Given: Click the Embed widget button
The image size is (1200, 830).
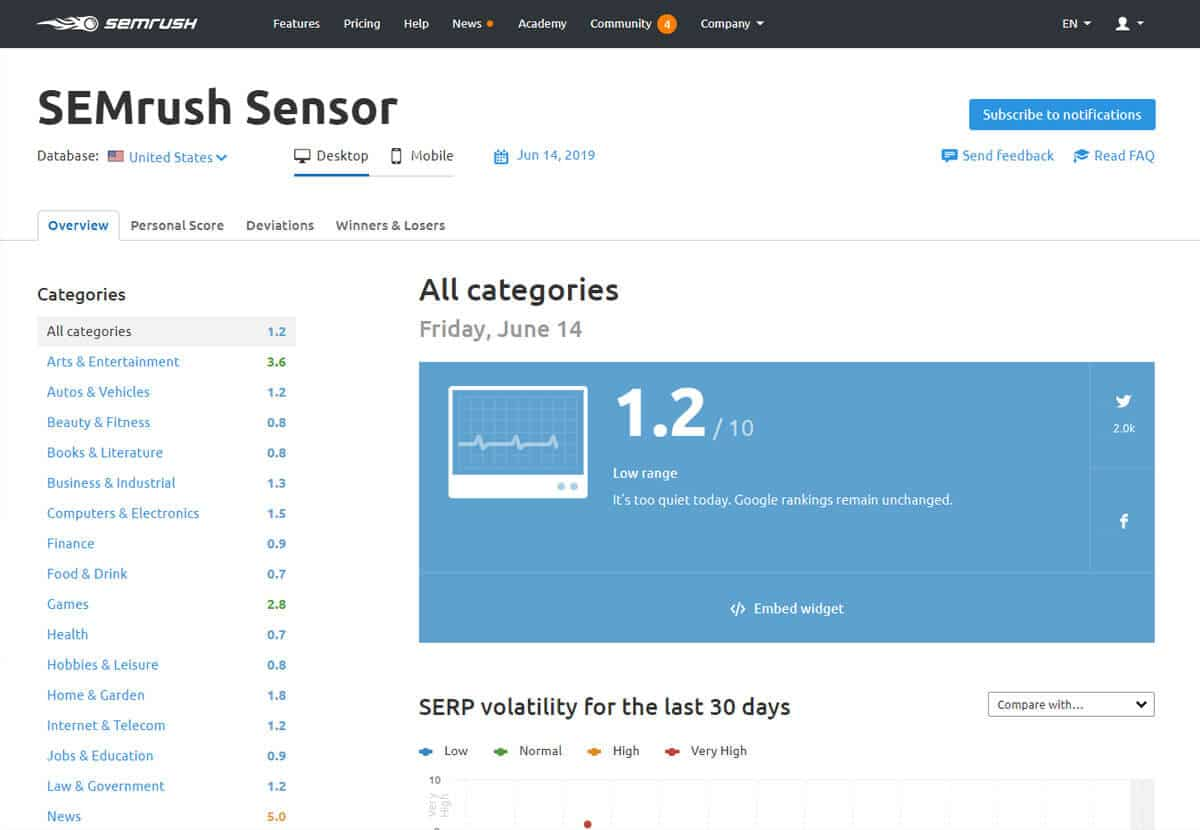Looking at the screenshot, I should tap(787, 608).
